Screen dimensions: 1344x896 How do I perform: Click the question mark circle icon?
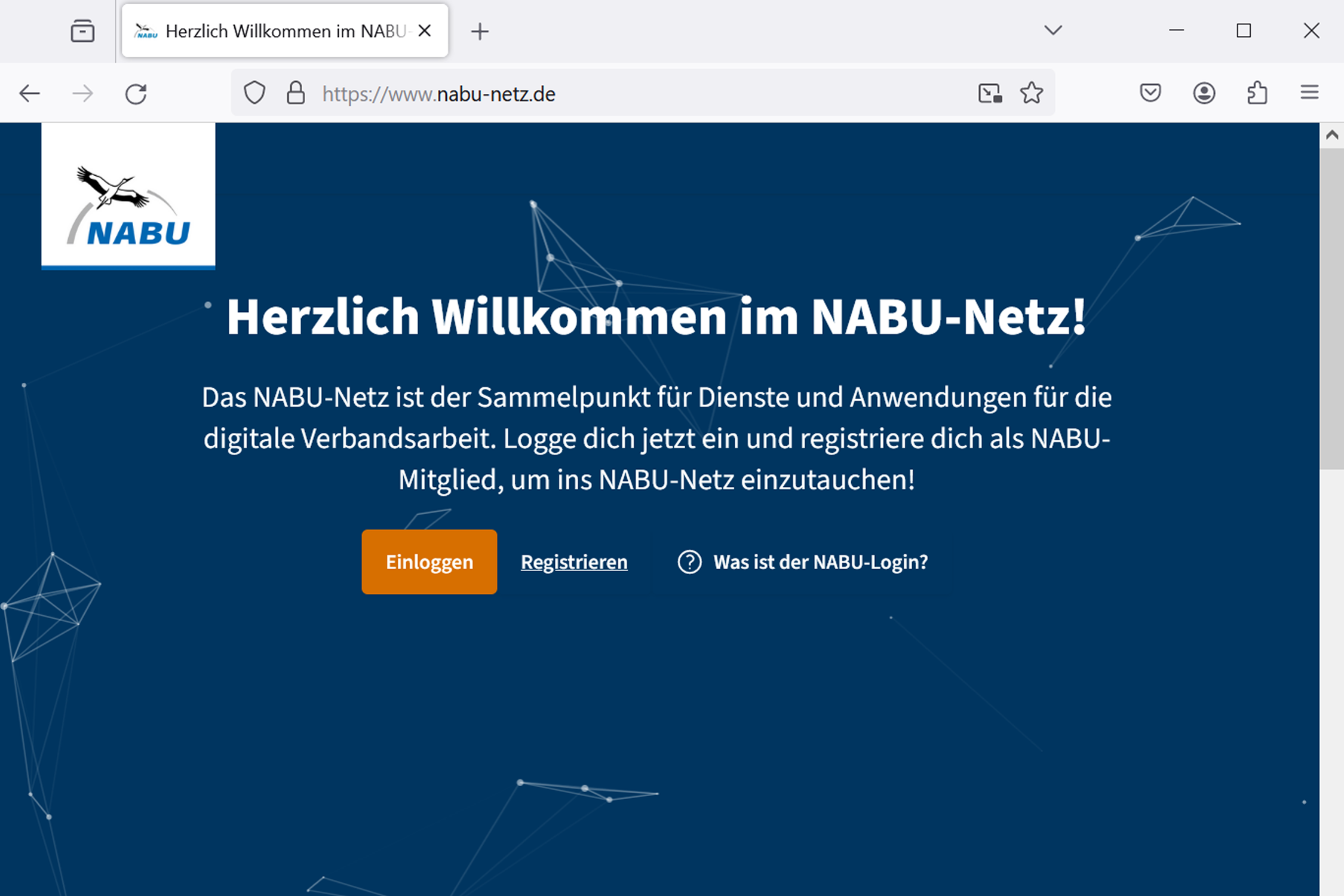point(689,562)
